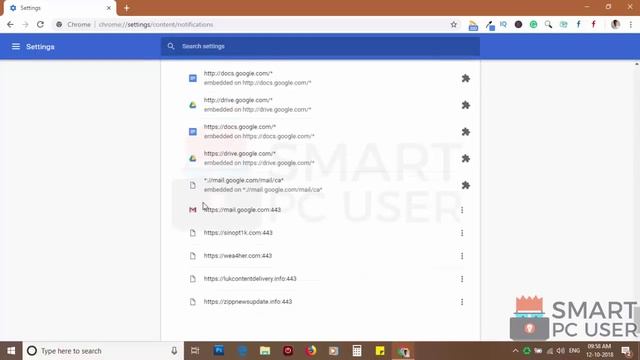Click the browser forward arrow
Screen dimensions: 640x360
pos(25,24)
